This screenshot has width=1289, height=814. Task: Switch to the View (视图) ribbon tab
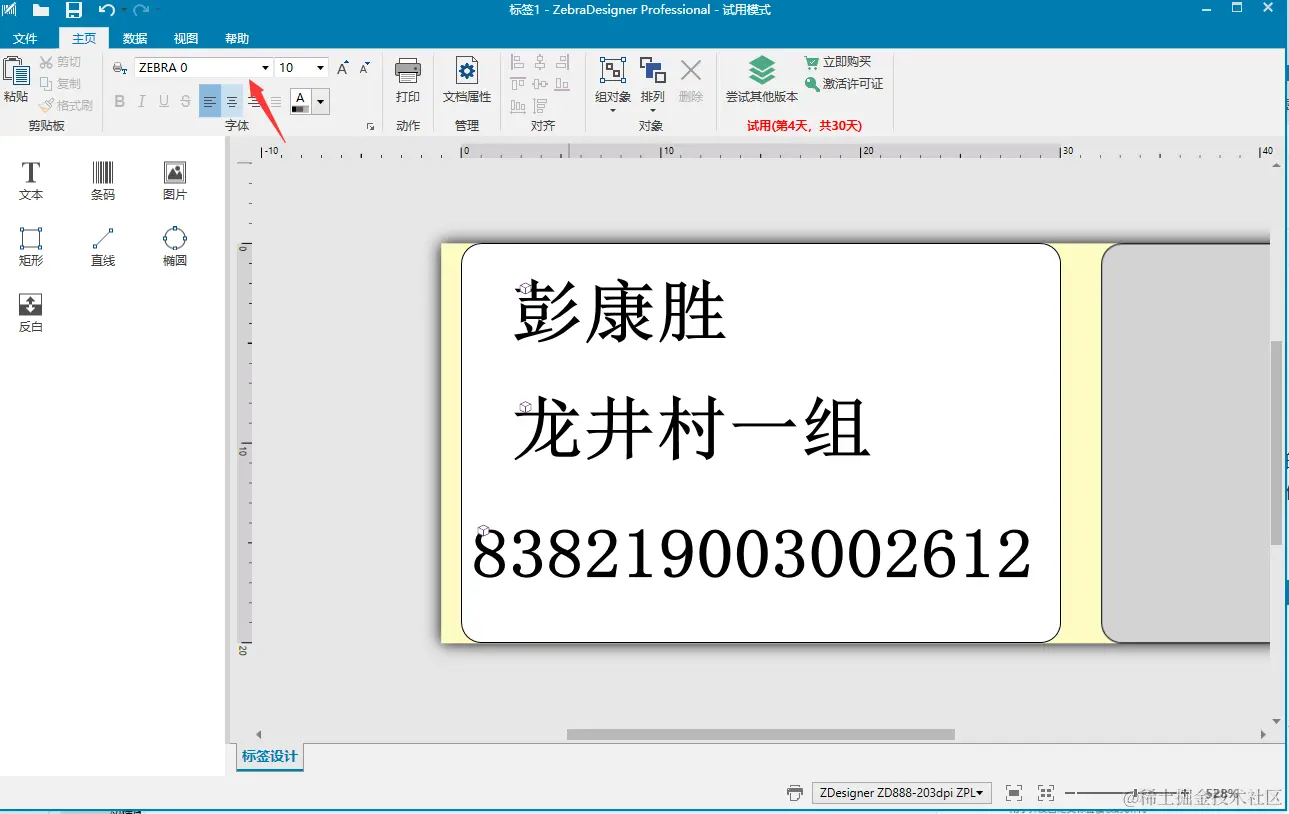(x=186, y=38)
